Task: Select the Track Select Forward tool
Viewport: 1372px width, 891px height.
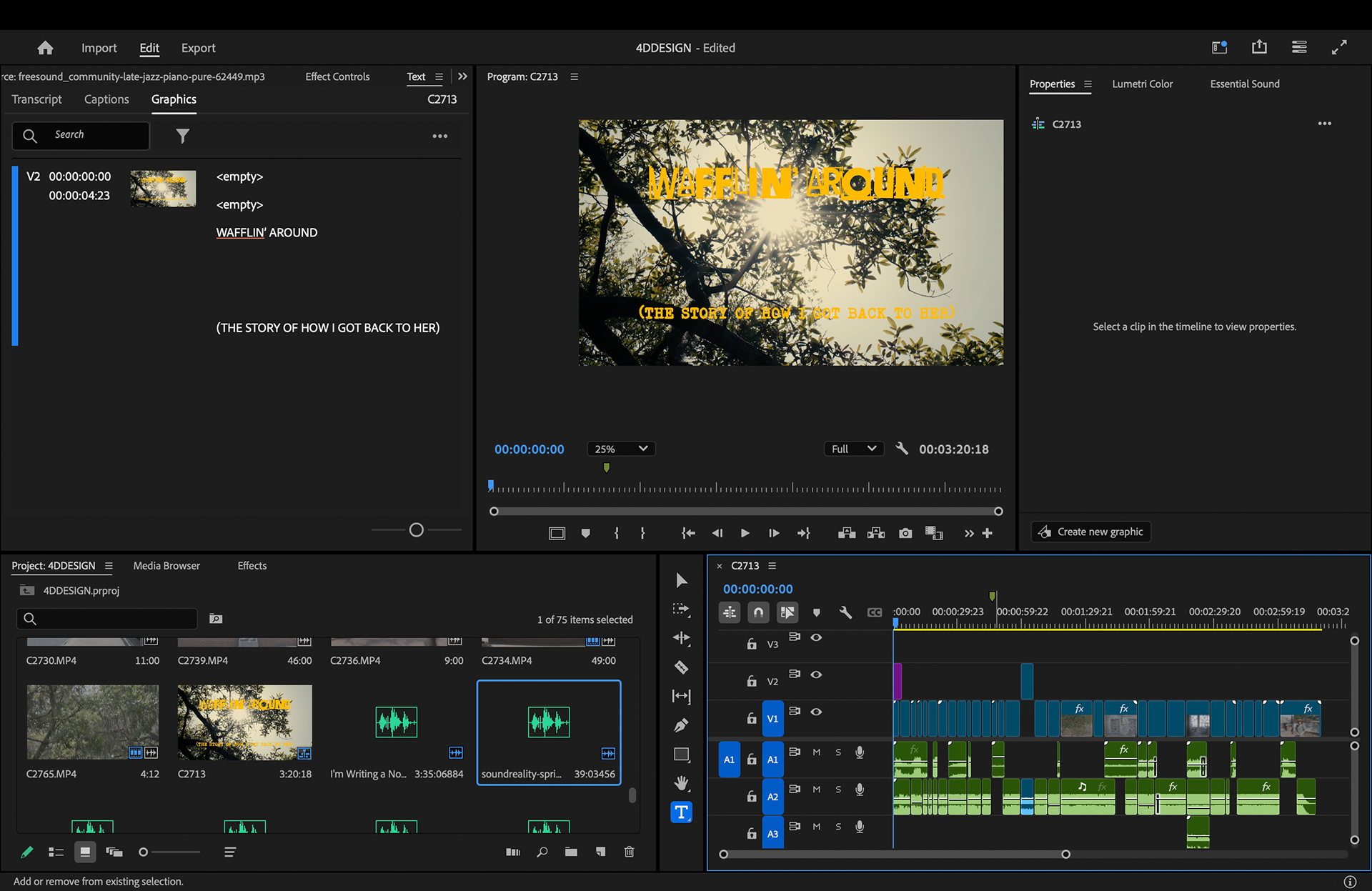Action: 681,609
